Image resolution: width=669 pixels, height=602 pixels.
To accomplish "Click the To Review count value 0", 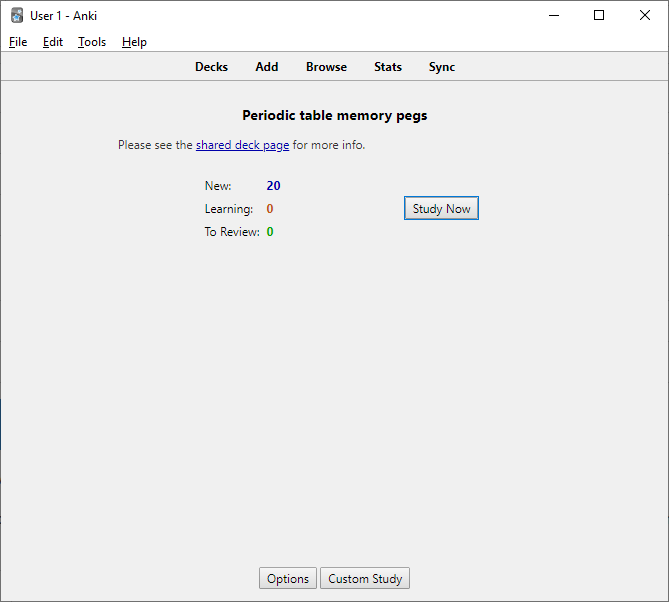I will [270, 232].
